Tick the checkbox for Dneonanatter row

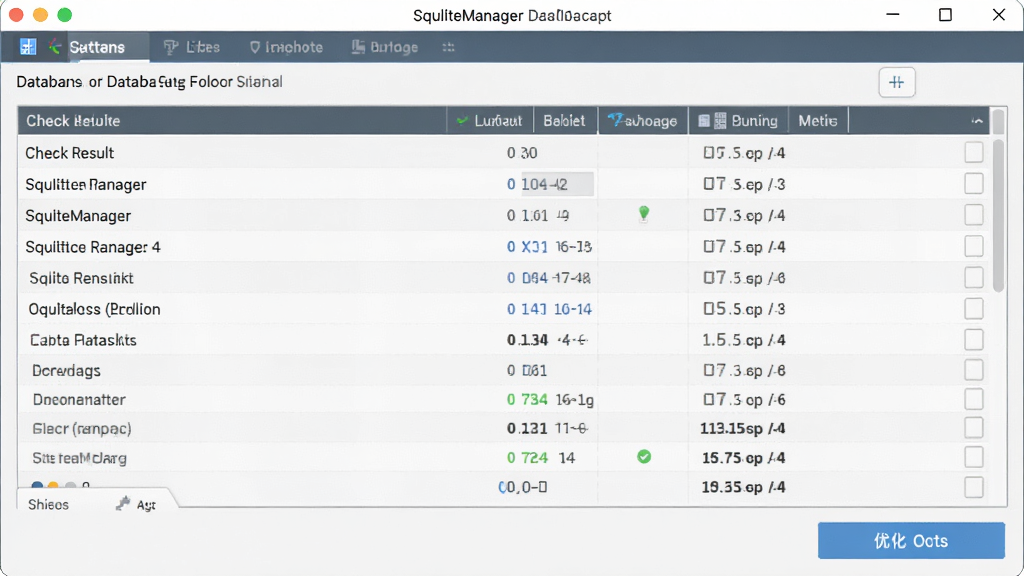(974, 399)
